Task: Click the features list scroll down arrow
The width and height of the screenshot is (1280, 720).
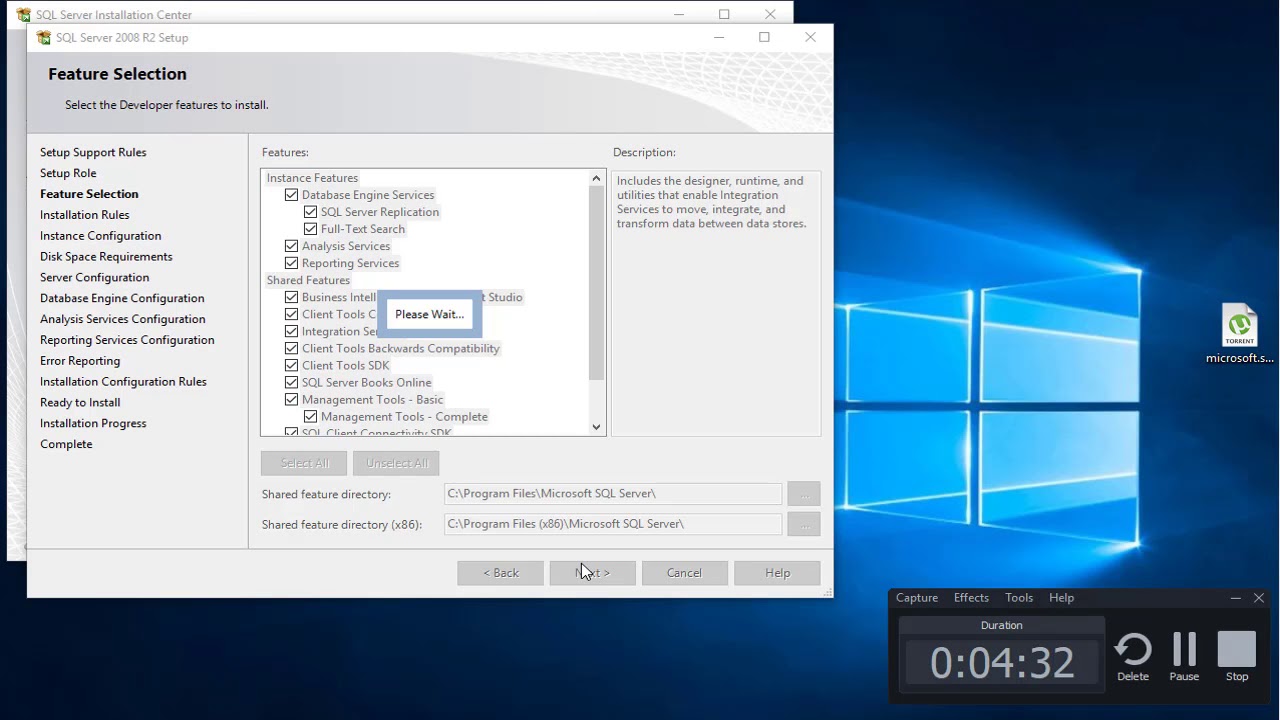Action: (x=596, y=427)
